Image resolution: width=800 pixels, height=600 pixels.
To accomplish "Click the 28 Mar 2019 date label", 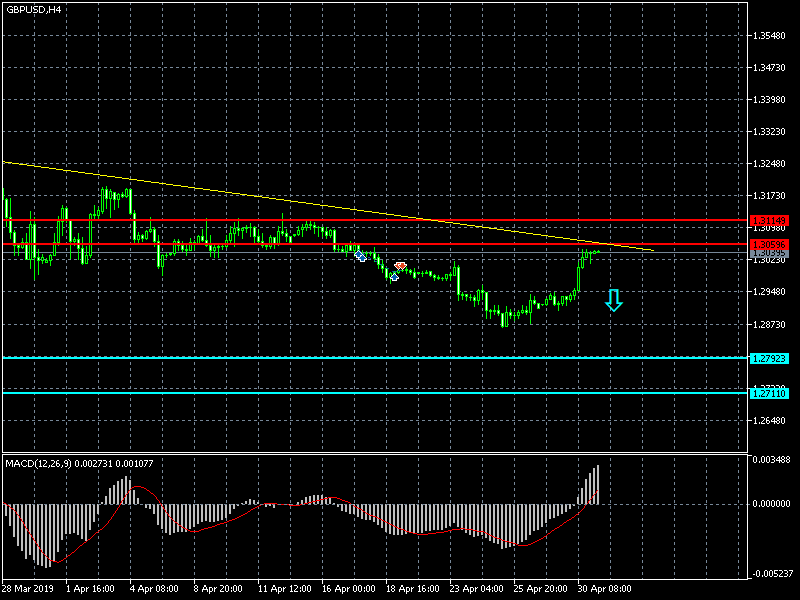I will (27, 589).
